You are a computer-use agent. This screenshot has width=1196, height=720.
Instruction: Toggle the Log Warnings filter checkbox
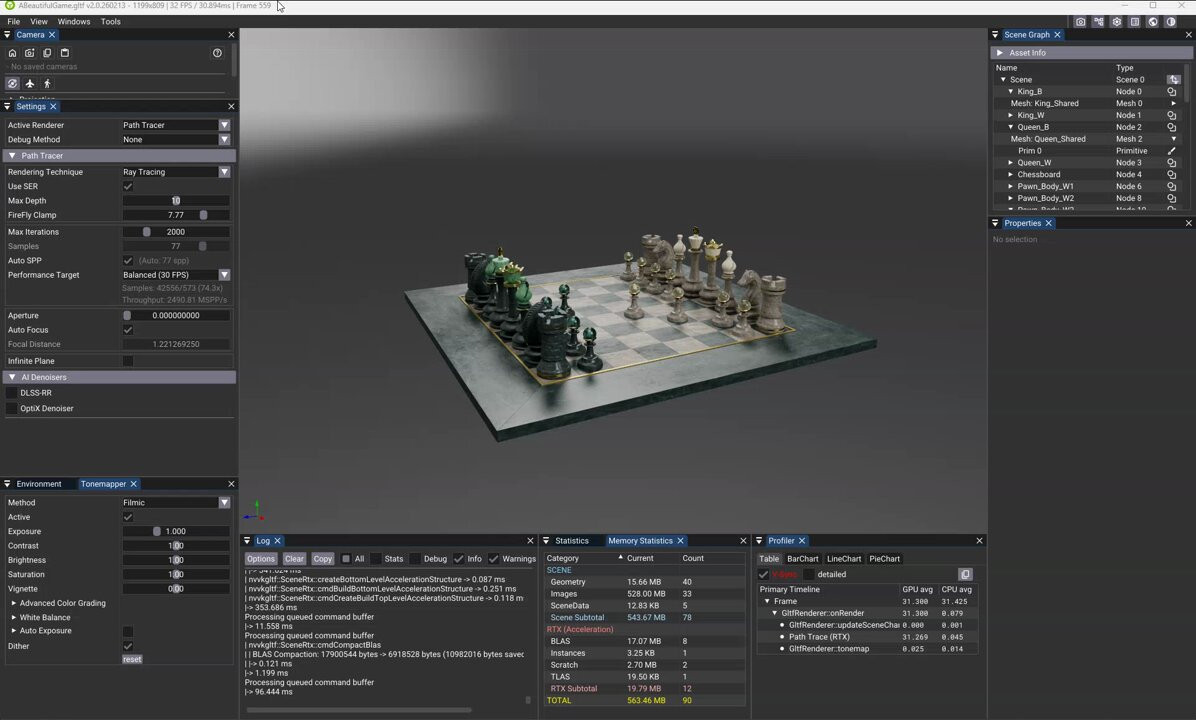[494, 559]
